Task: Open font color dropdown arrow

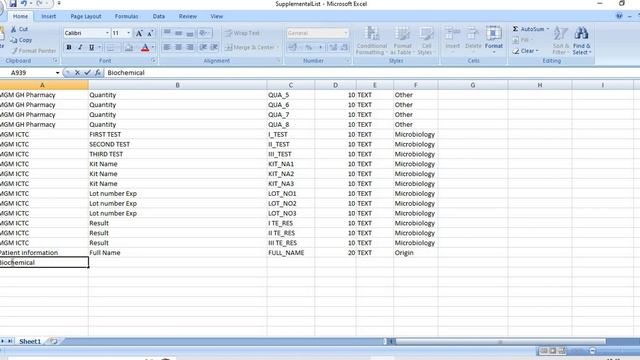Action: pos(153,48)
